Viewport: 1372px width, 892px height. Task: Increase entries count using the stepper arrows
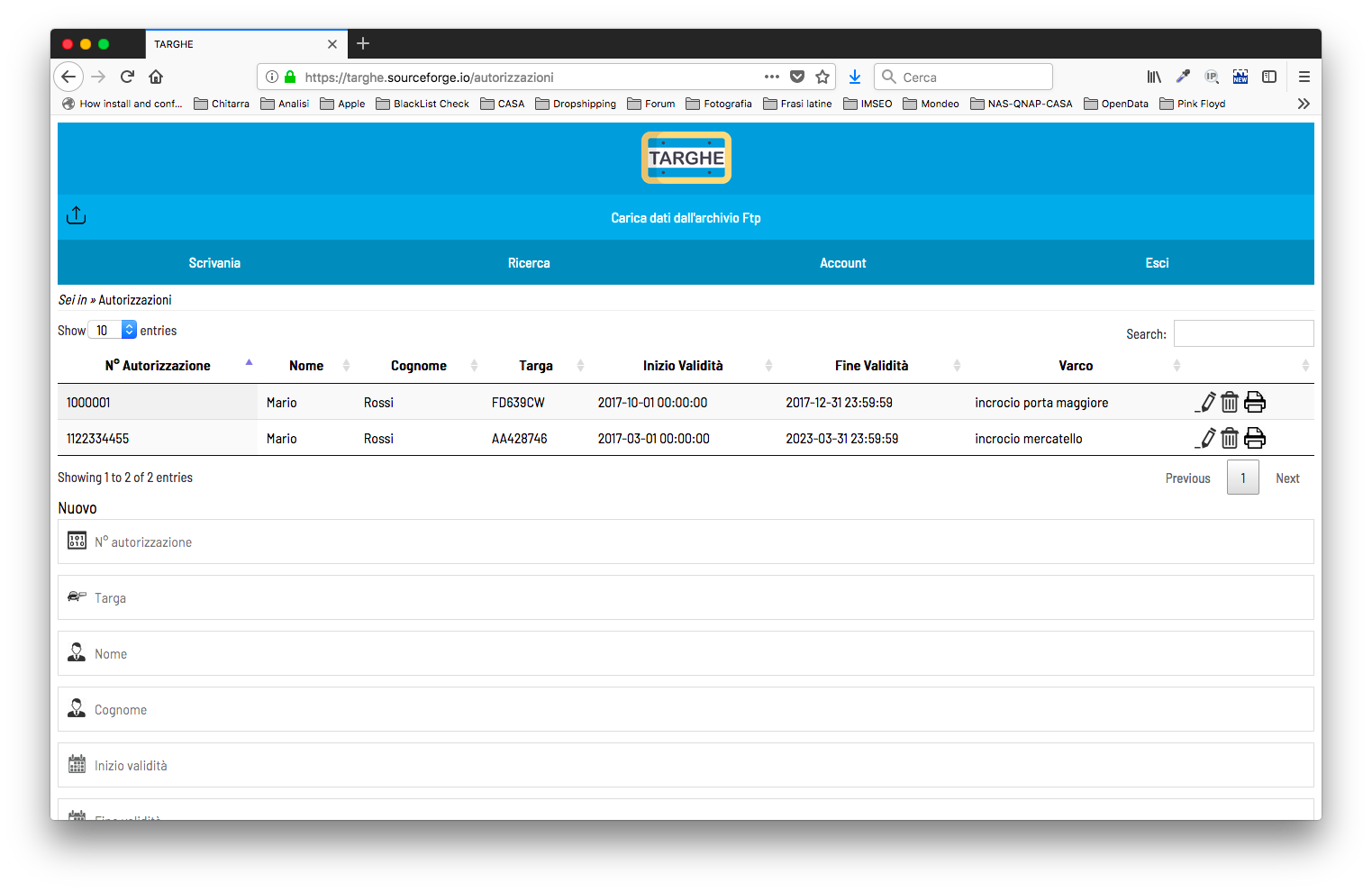point(127,326)
